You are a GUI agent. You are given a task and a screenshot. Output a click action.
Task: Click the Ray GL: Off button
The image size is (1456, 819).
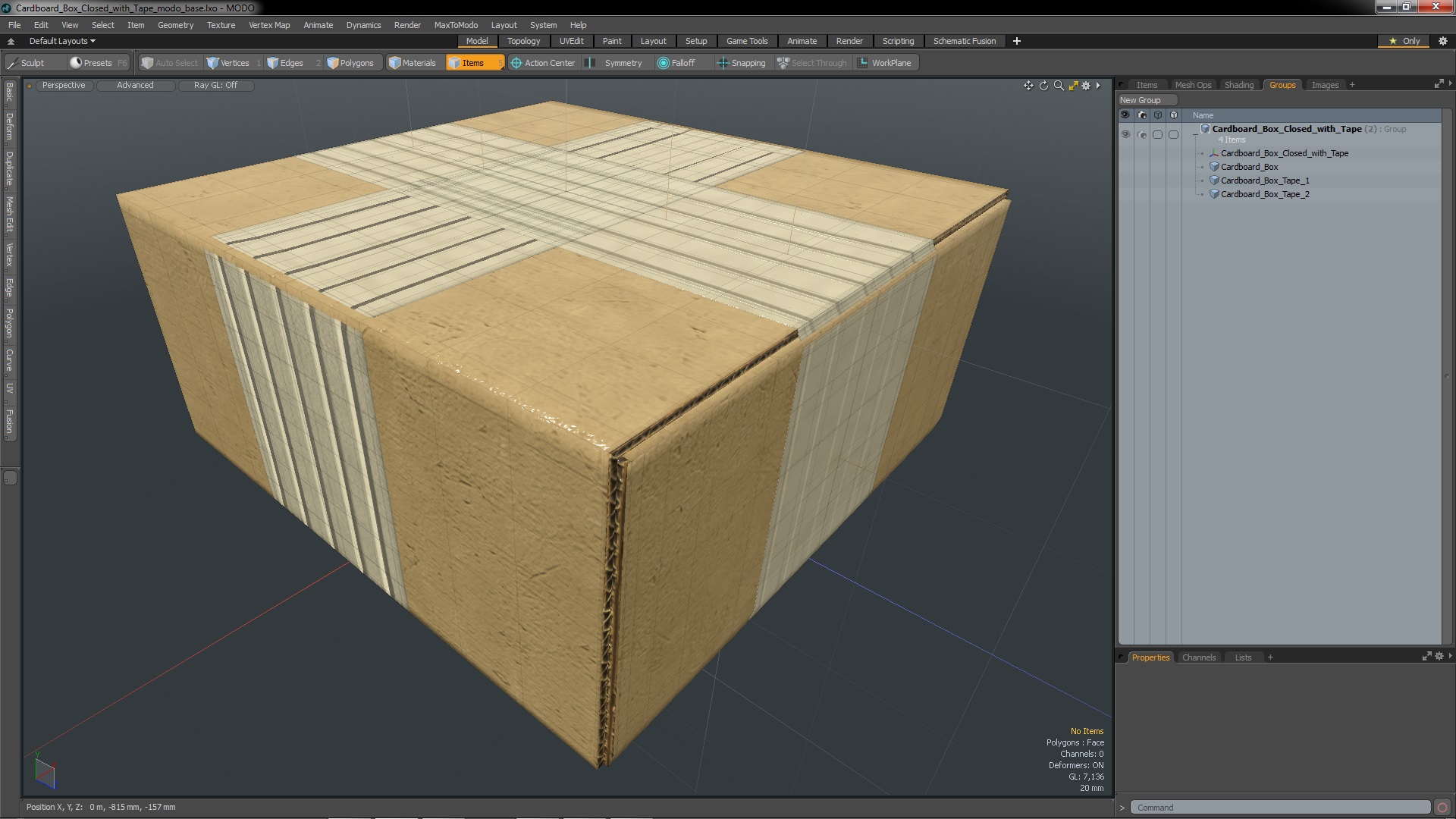coord(215,85)
